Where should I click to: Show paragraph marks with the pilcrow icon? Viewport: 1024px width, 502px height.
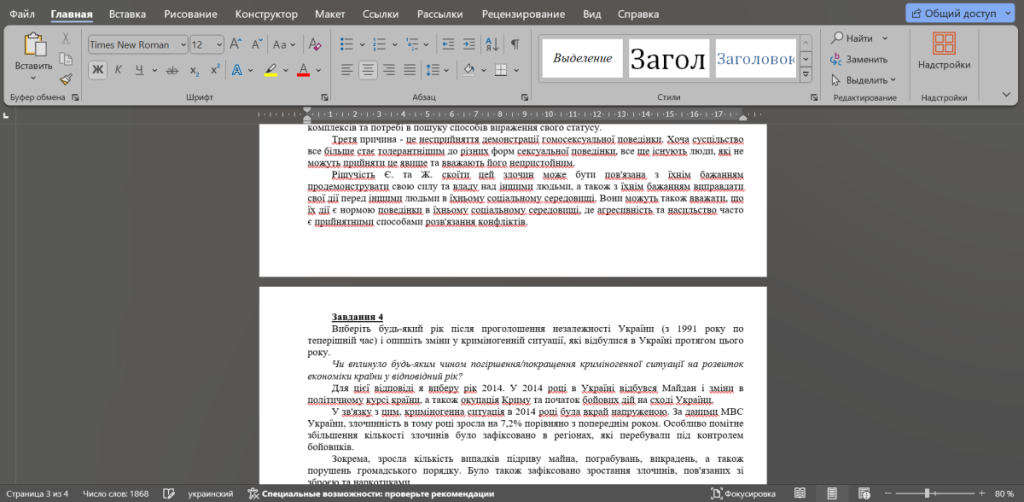[515, 44]
